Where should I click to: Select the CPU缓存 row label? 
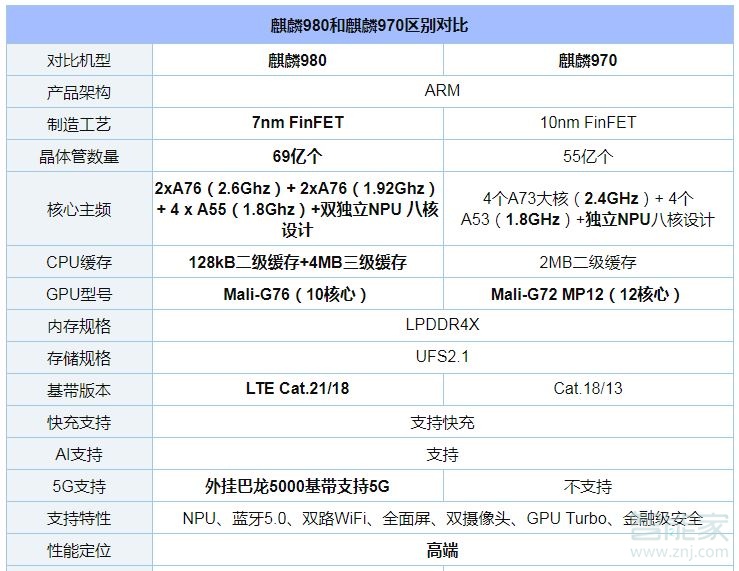click(79, 262)
